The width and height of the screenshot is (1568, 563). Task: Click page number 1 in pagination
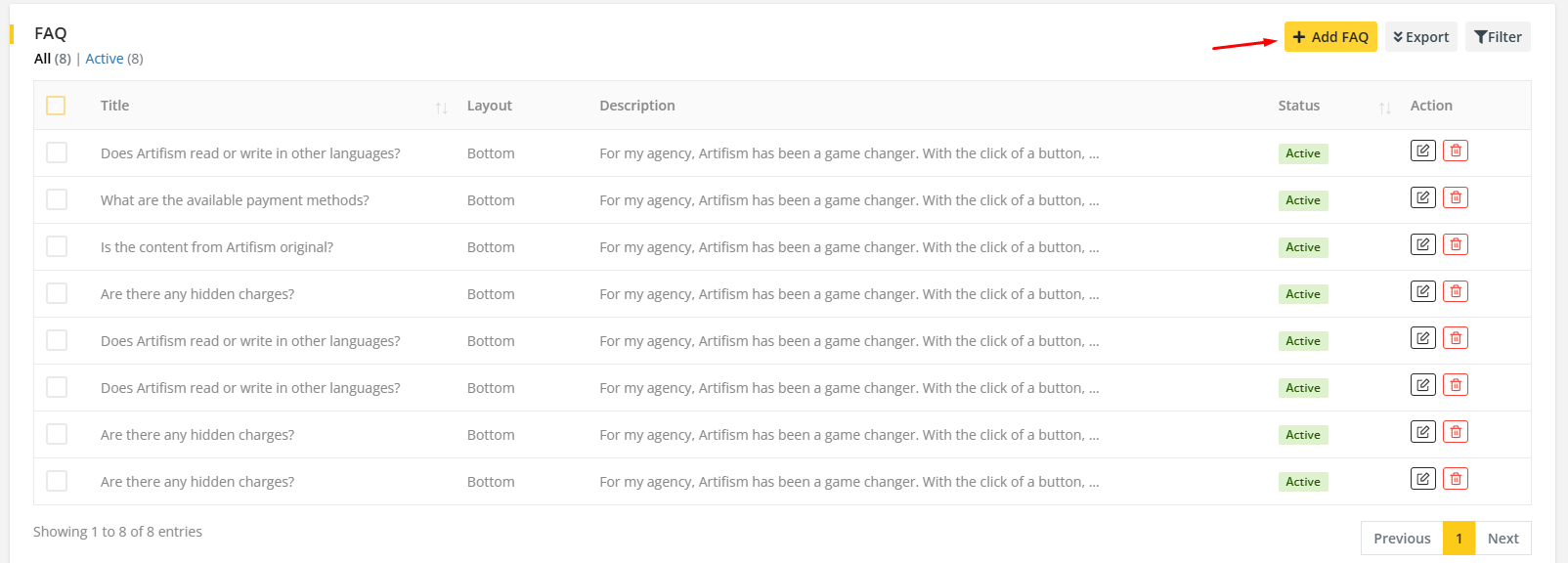tap(1459, 539)
